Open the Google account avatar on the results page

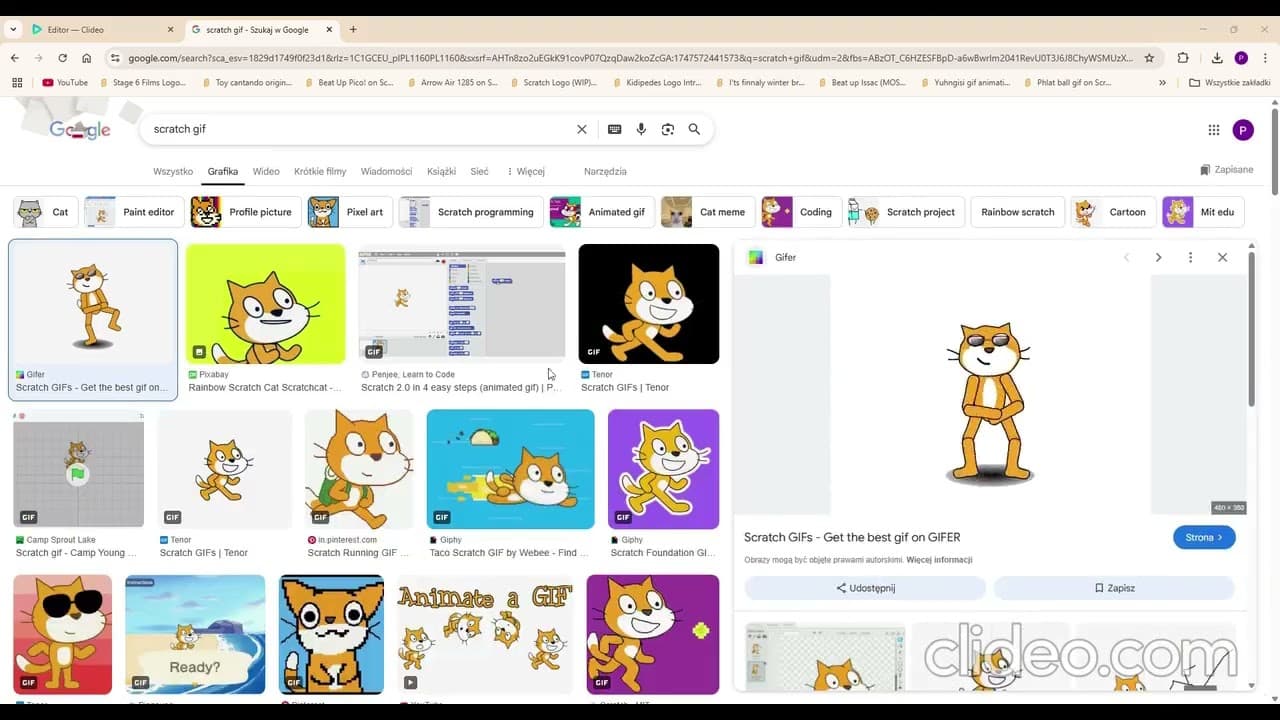click(1243, 129)
